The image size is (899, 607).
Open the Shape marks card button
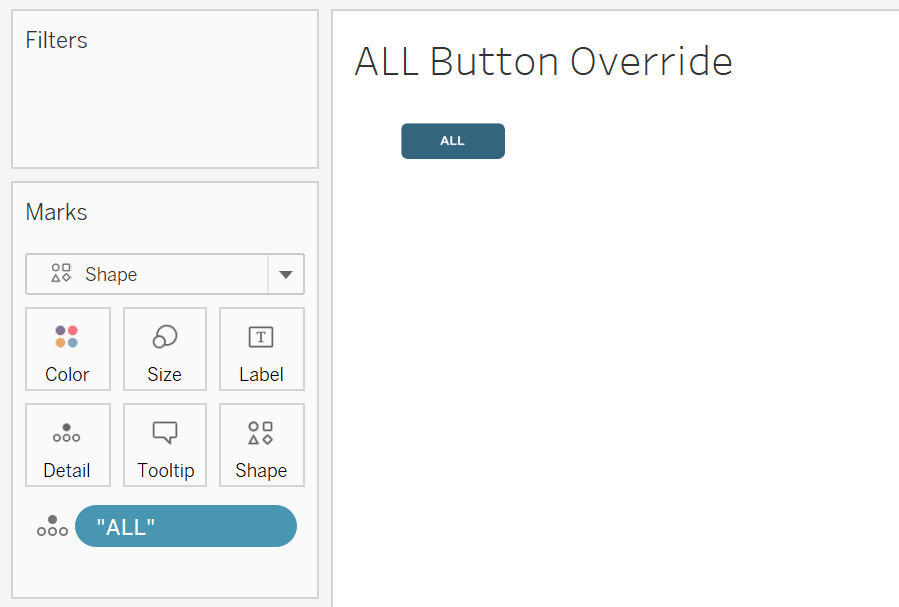pos(261,445)
